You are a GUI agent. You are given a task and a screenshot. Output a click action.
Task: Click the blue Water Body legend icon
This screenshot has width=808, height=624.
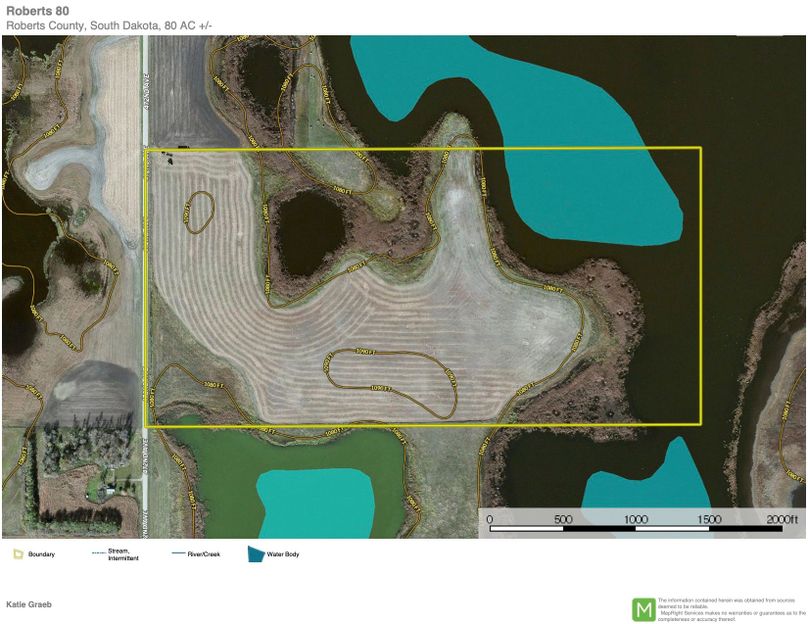coord(256,553)
